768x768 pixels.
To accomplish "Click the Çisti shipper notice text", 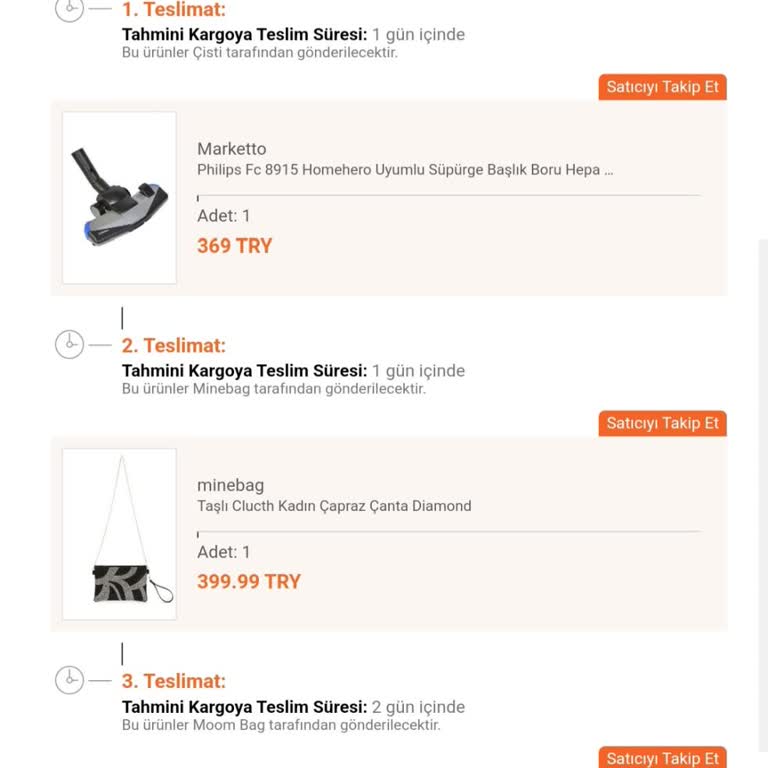I will 260,53.
